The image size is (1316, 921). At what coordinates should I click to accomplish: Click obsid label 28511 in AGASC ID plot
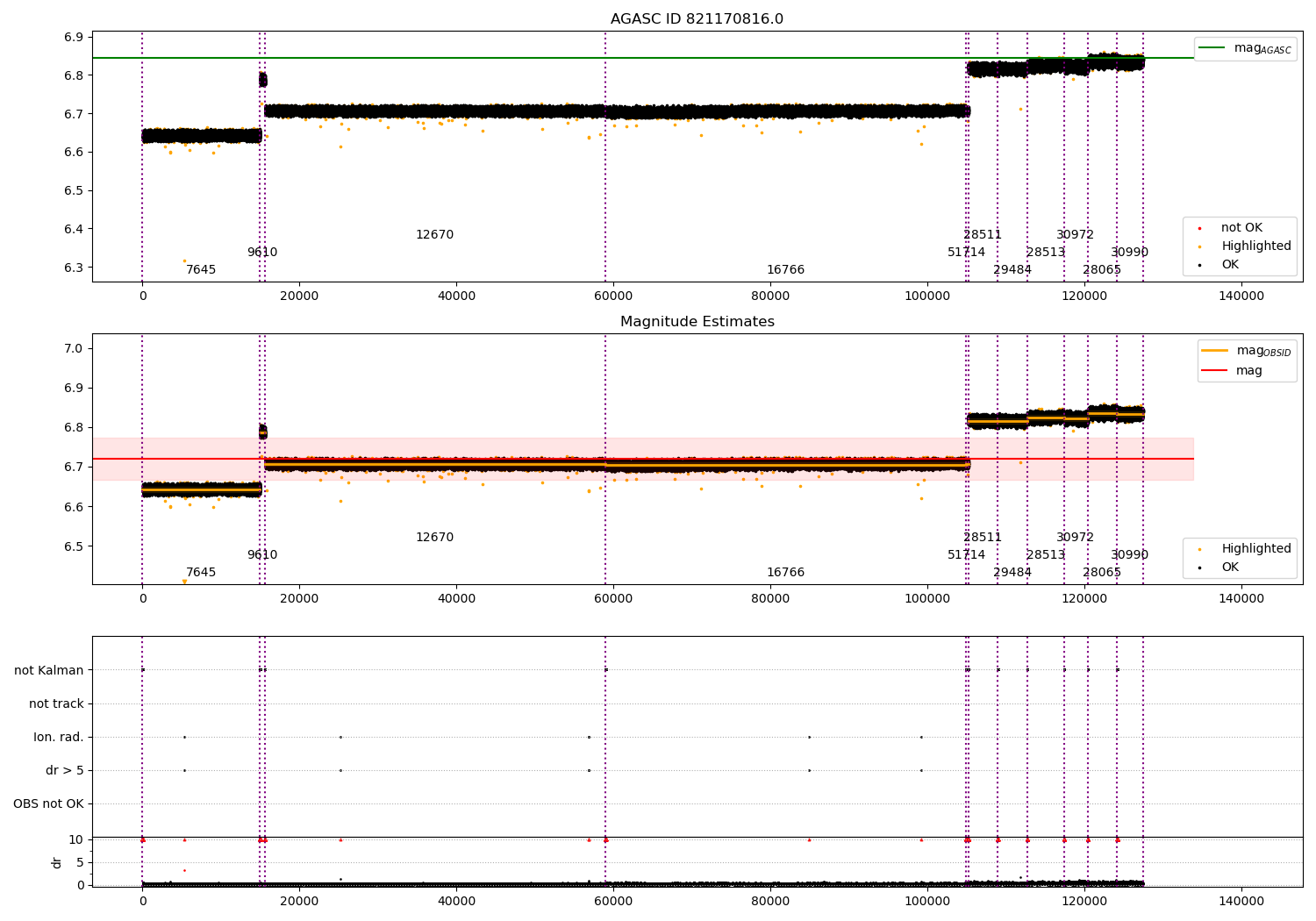click(983, 235)
